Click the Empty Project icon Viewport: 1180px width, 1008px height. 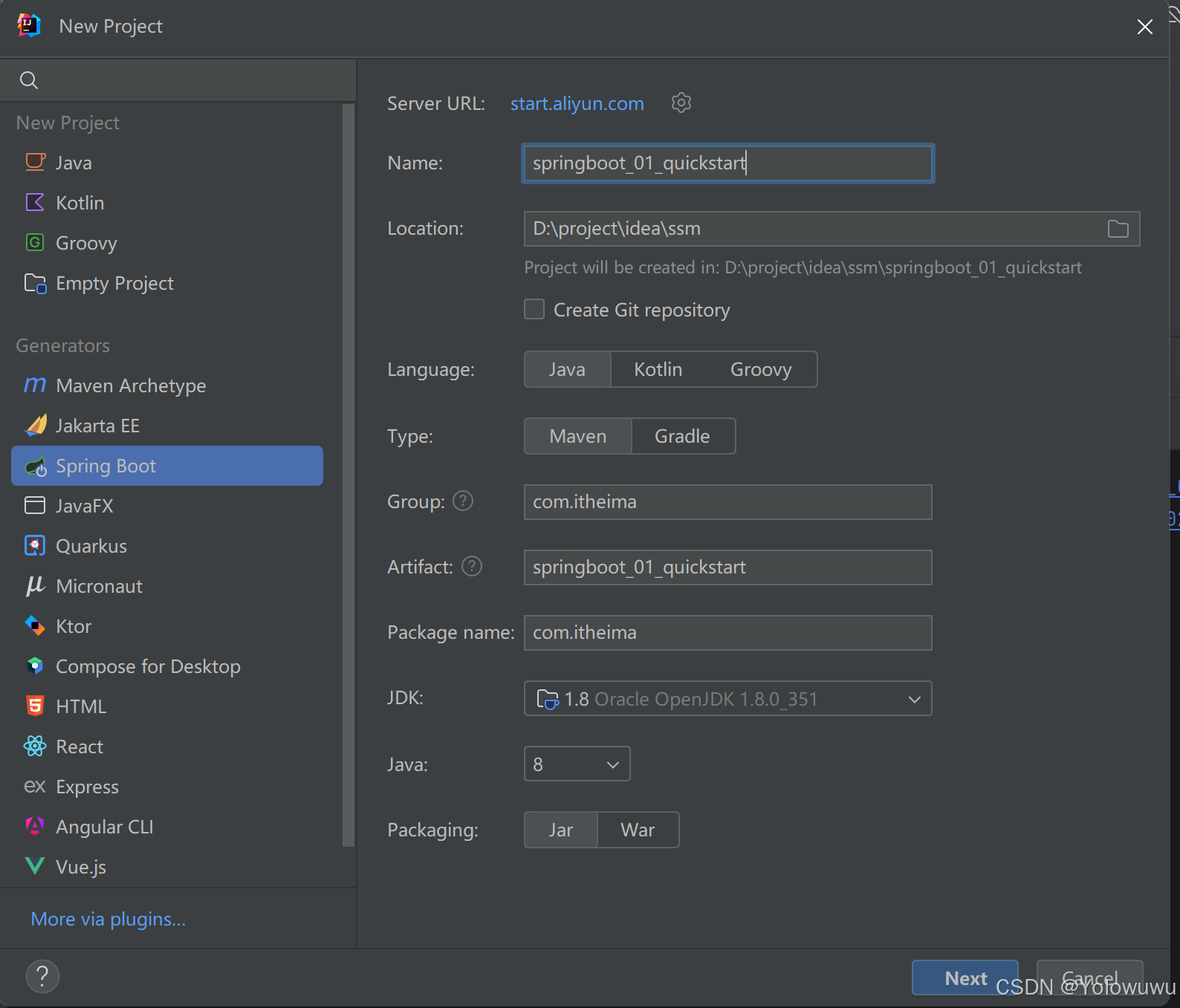point(35,283)
